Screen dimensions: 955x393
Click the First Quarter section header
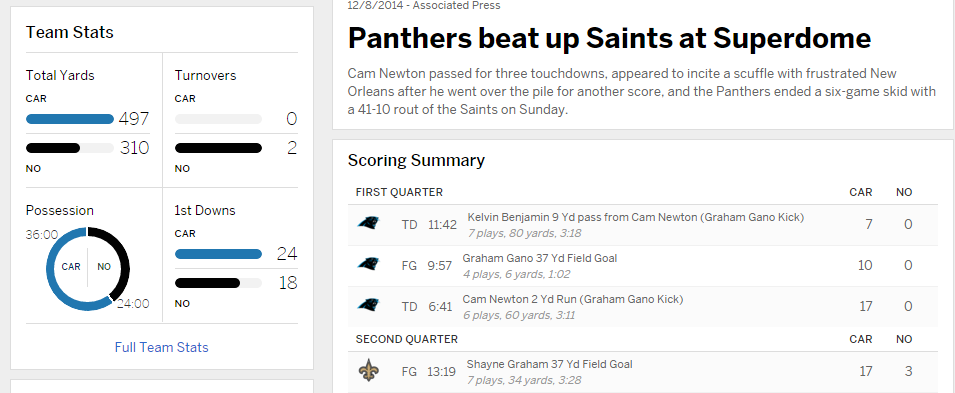coord(399,193)
